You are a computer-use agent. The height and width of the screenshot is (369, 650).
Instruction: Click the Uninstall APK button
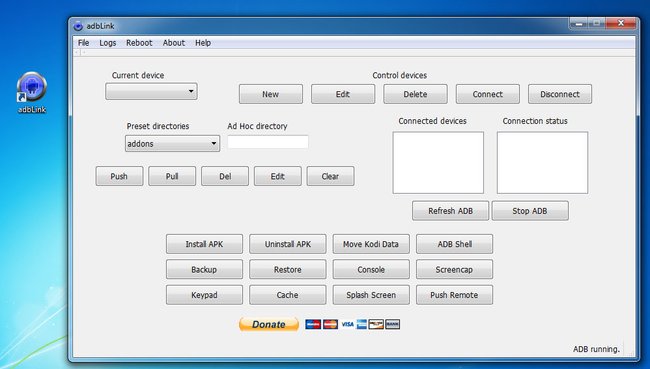coord(288,244)
